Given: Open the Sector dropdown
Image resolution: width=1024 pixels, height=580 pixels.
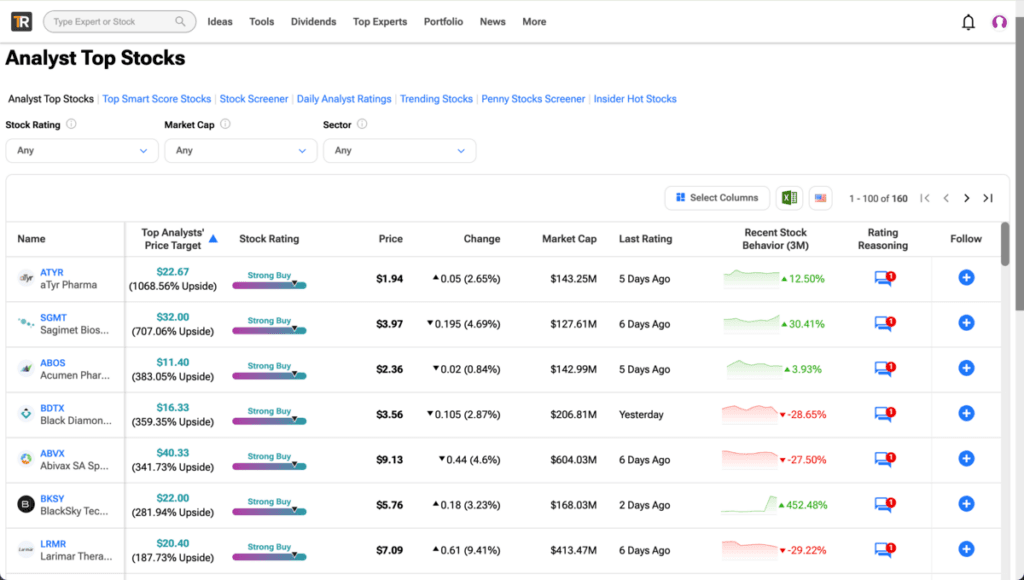Looking at the screenshot, I should click(x=399, y=150).
